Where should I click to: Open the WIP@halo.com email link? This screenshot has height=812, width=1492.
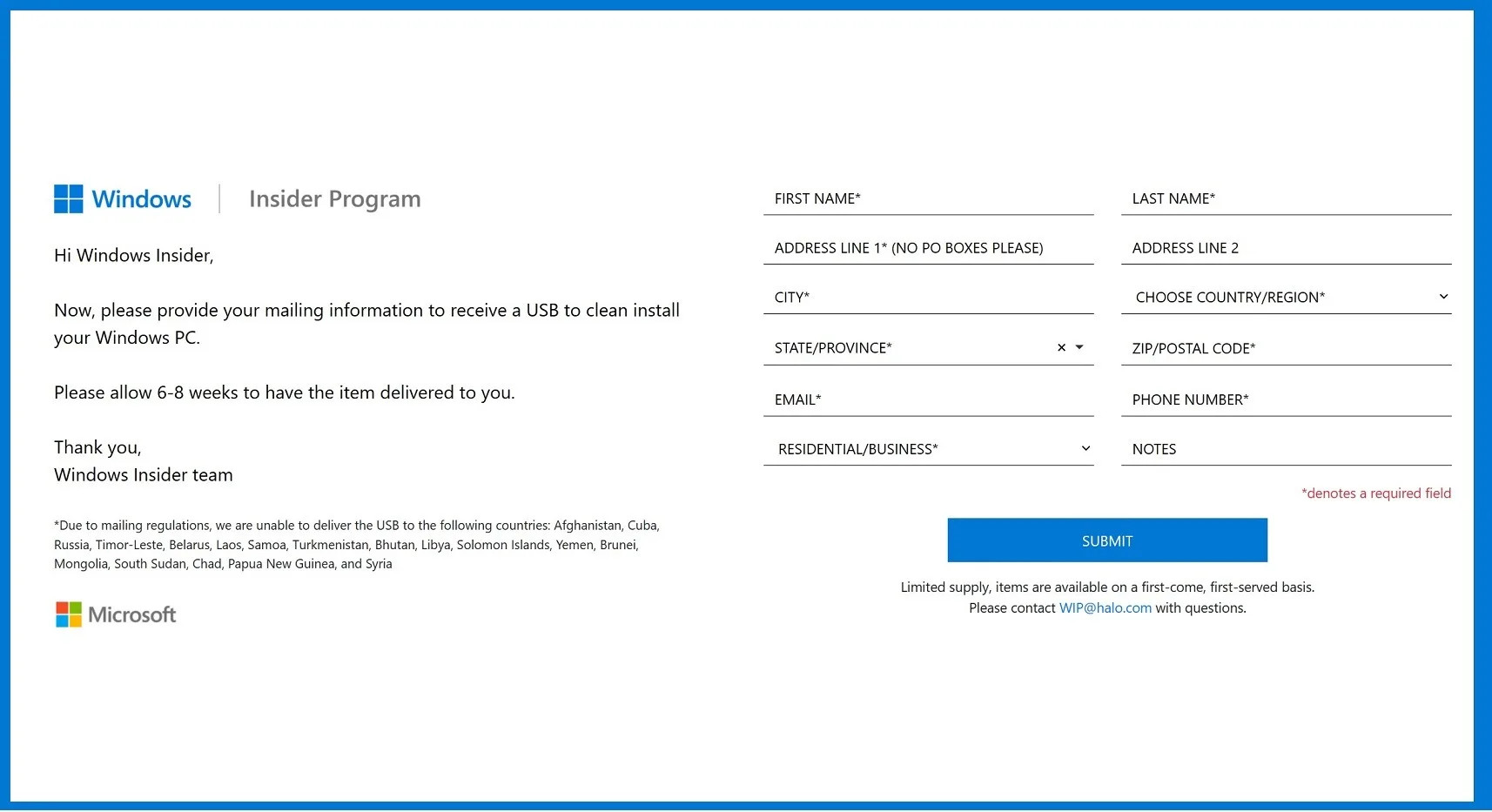[x=1106, y=608]
